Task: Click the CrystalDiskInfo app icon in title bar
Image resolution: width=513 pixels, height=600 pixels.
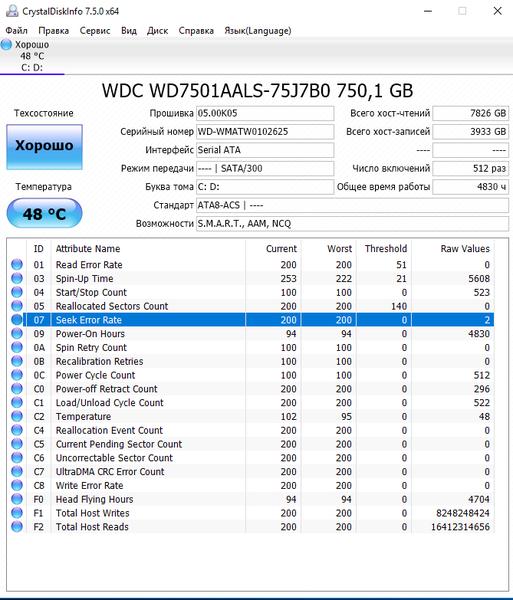Action: (x=12, y=11)
